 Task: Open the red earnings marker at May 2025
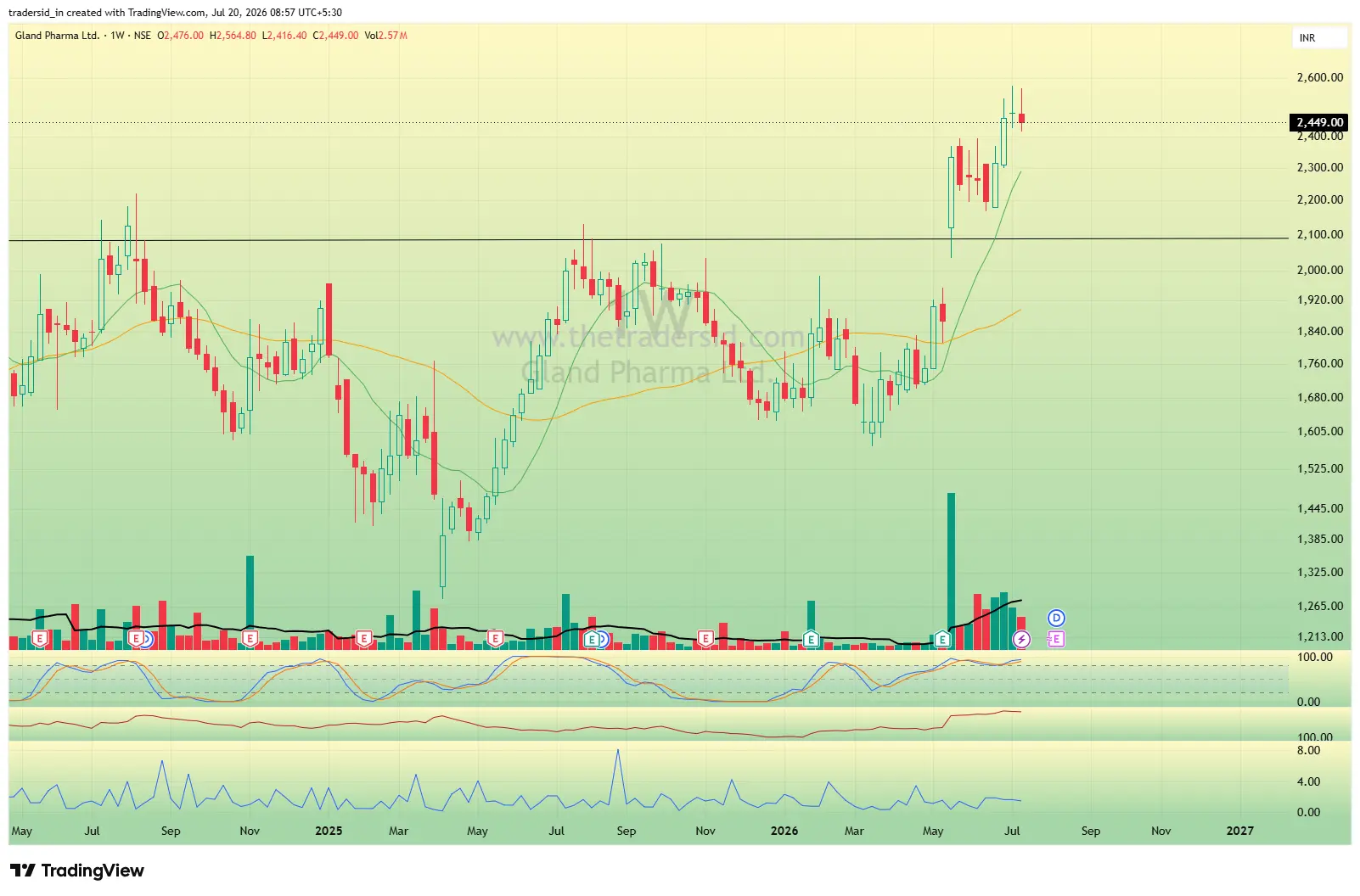click(495, 638)
